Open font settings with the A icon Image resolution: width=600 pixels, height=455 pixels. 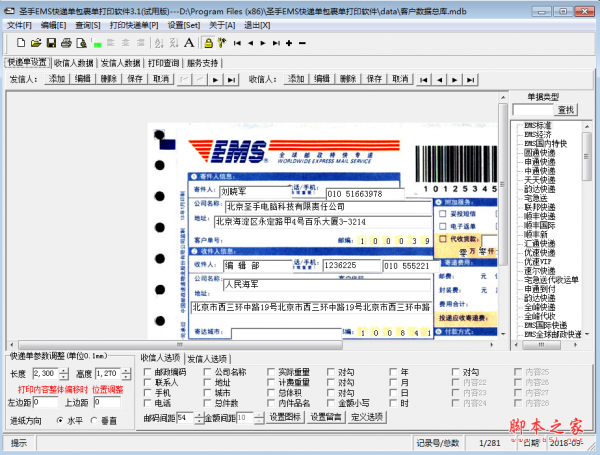(x=189, y=43)
